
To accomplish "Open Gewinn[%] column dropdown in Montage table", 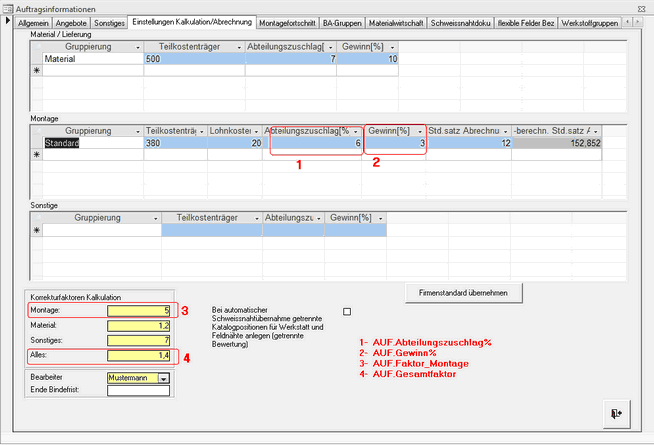I will tap(420, 131).
